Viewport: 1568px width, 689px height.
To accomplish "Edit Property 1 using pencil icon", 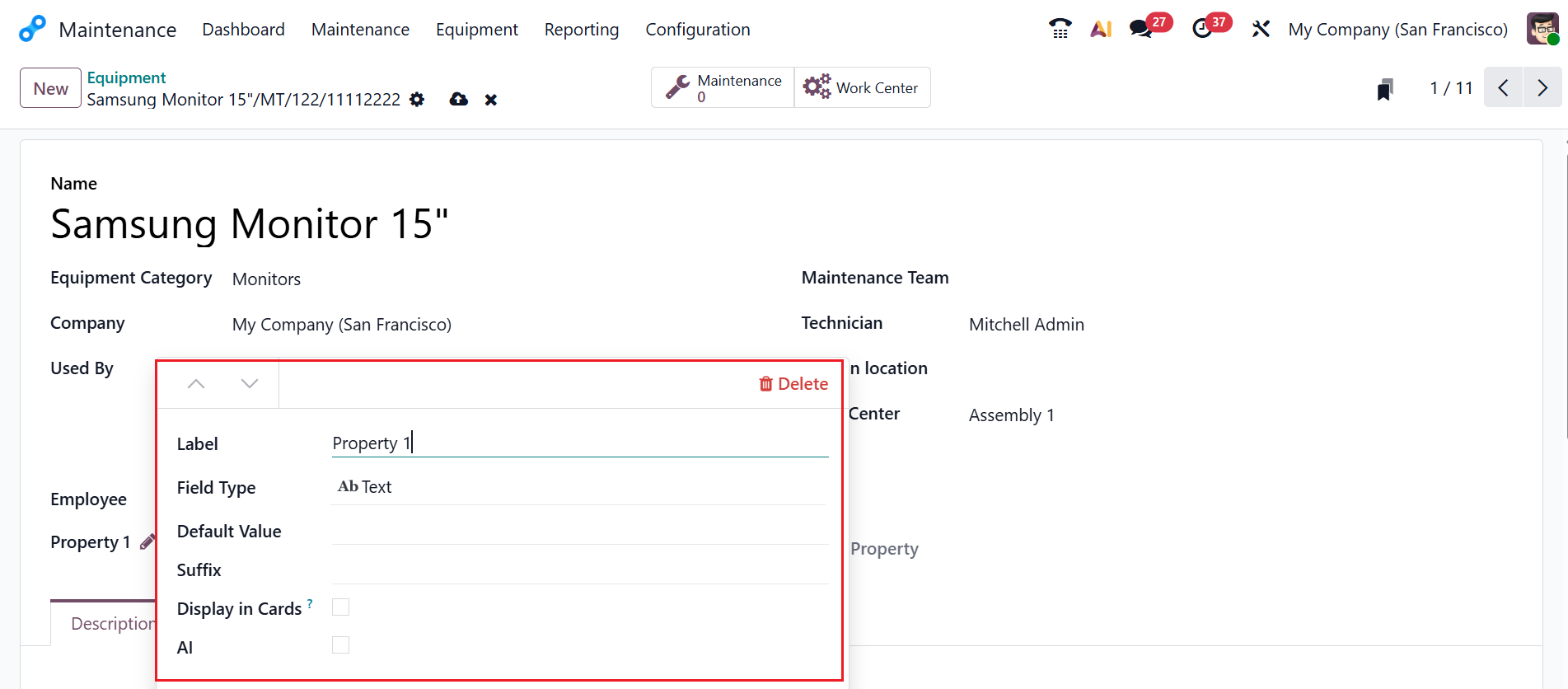I will point(147,542).
